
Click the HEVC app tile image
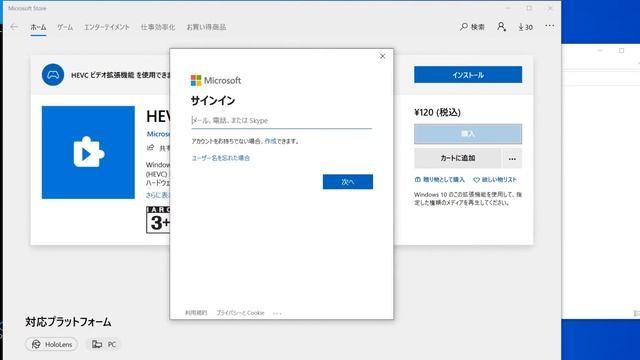pyautogui.click(x=88, y=153)
